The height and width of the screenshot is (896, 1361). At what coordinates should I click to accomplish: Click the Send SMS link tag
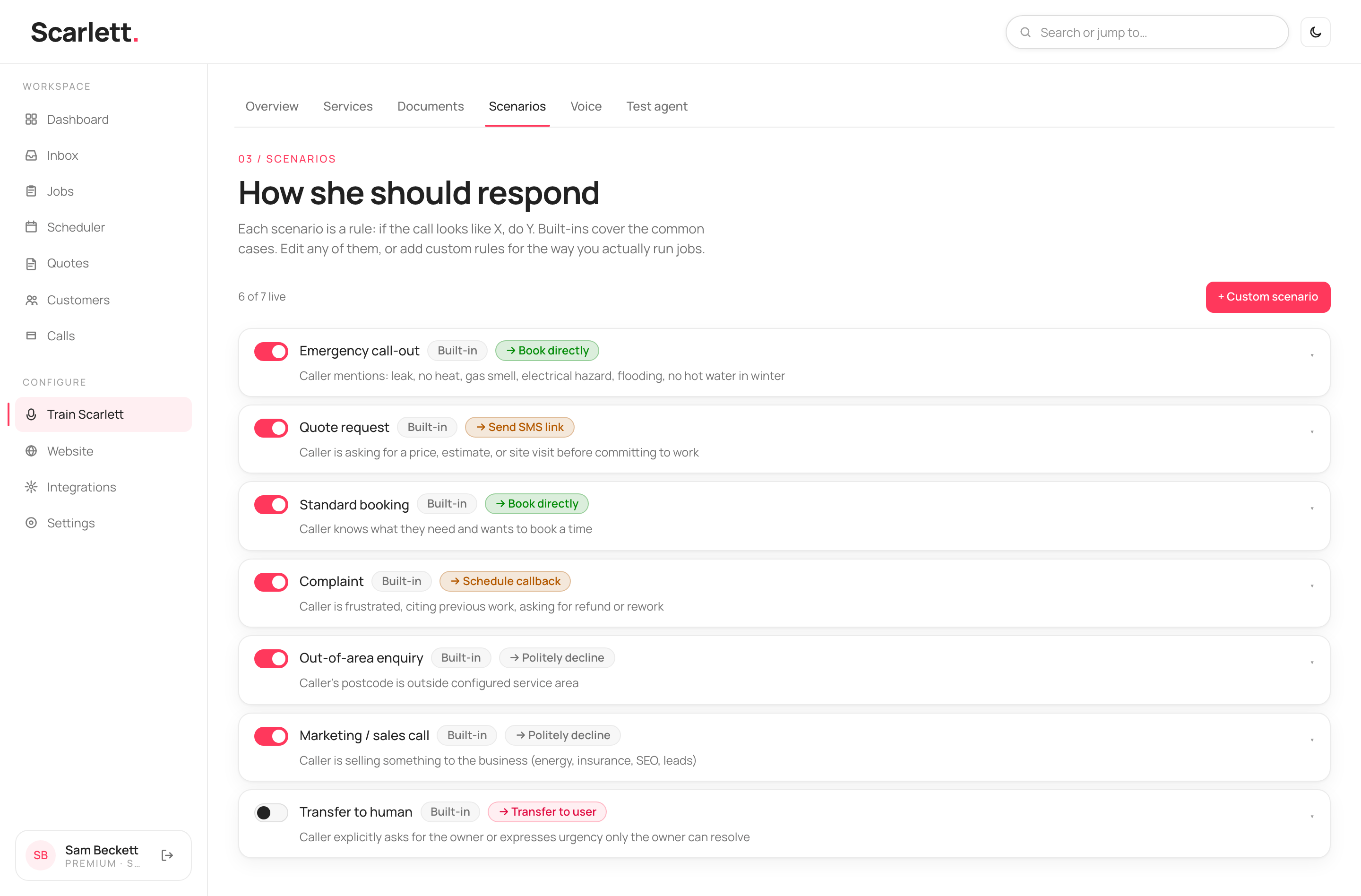[519, 427]
